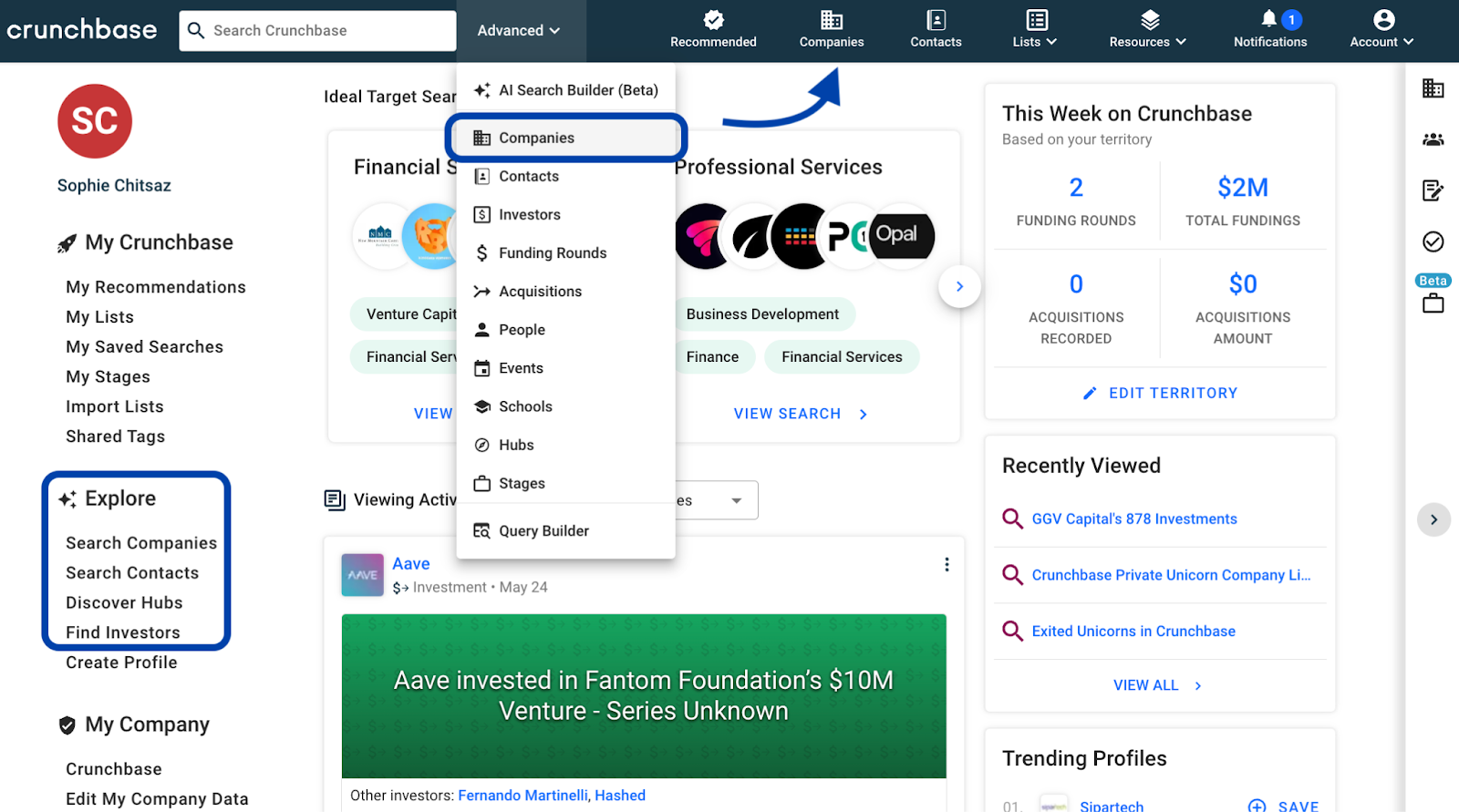Expand the Advanced search dropdown
Screen dimensions: 1459x812
(x=518, y=31)
